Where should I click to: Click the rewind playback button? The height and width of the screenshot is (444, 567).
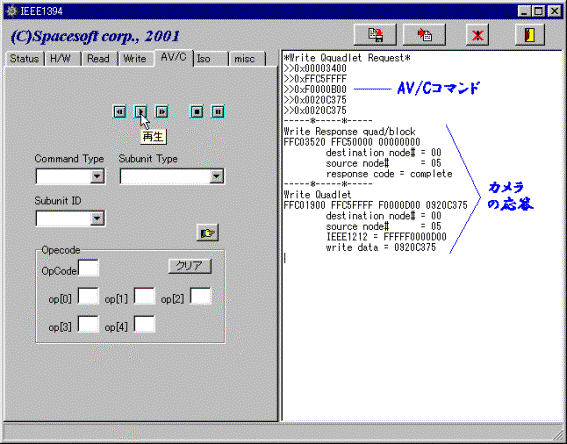coord(120,112)
